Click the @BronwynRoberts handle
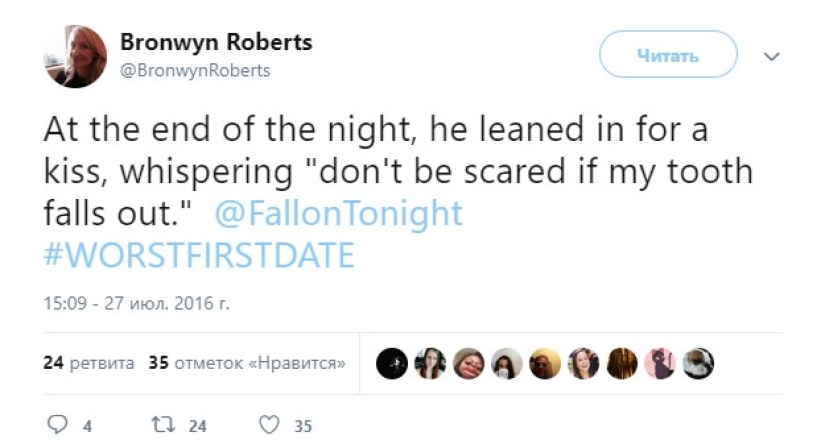This screenshot has height=440, width=825. click(195, 71)
